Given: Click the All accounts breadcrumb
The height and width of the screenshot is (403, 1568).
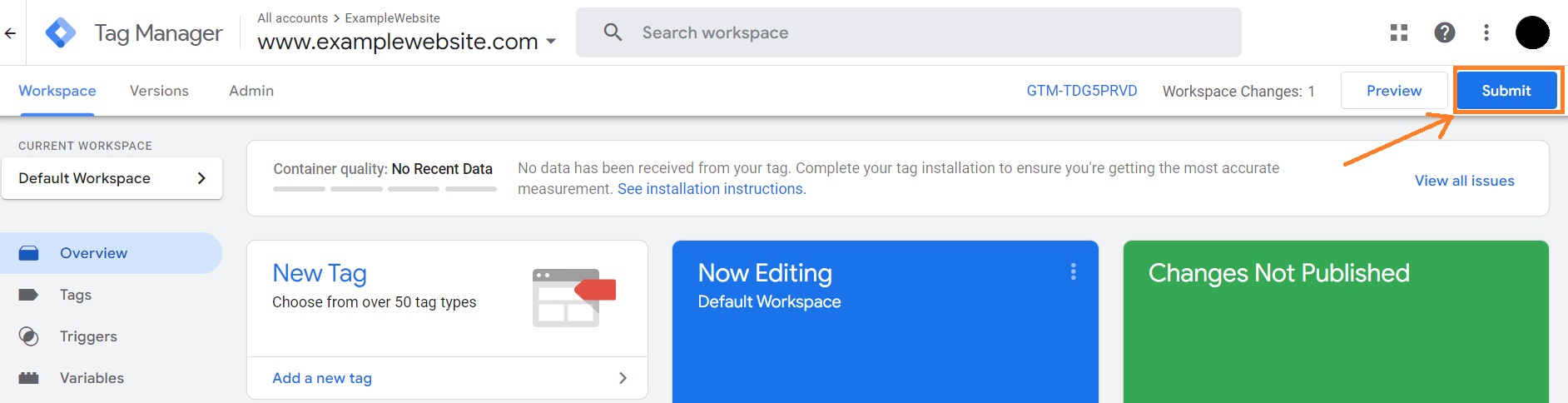Looking at the screenshot, I should [x=293, y=18].
